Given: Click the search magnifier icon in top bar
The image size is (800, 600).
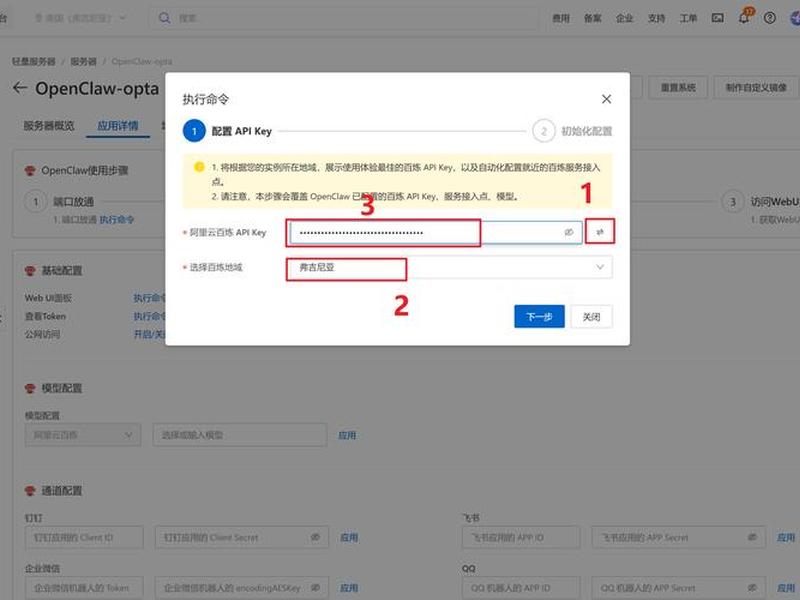Looking at the screenshot, I should [x=164, y=18].
